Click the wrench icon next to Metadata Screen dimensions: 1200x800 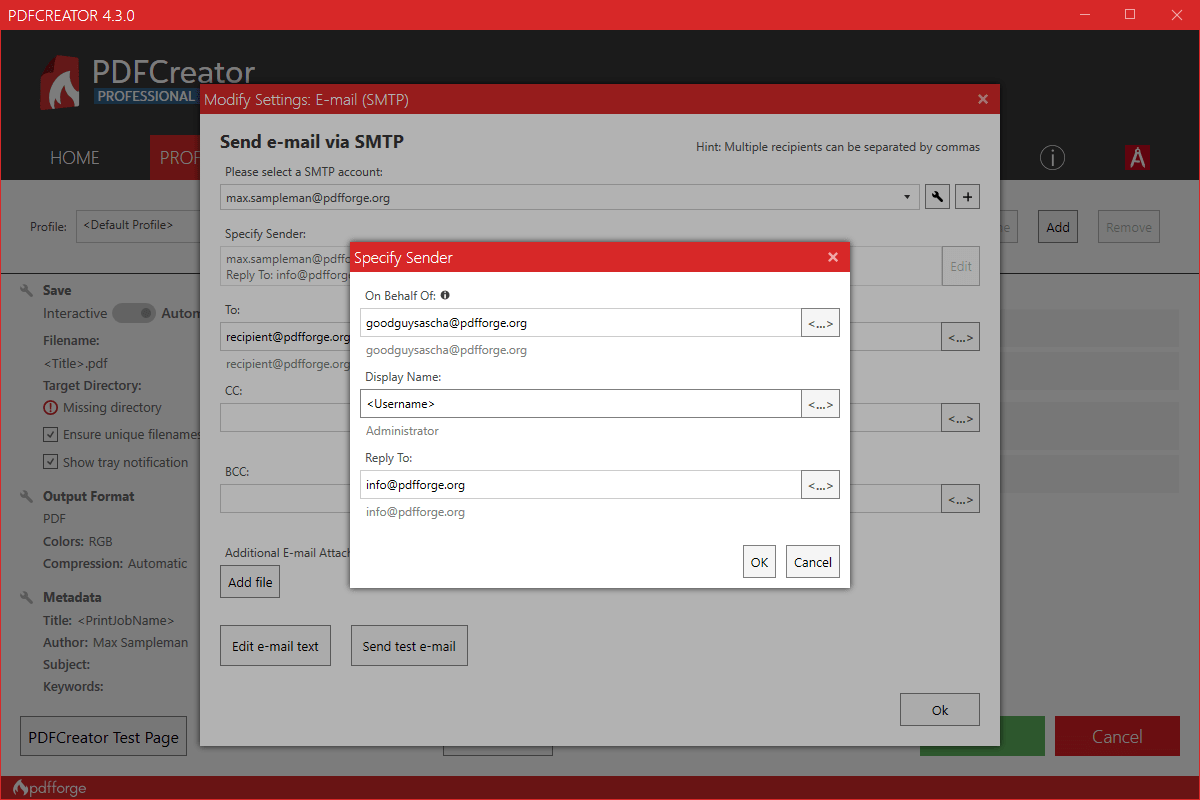coord(27,597)
